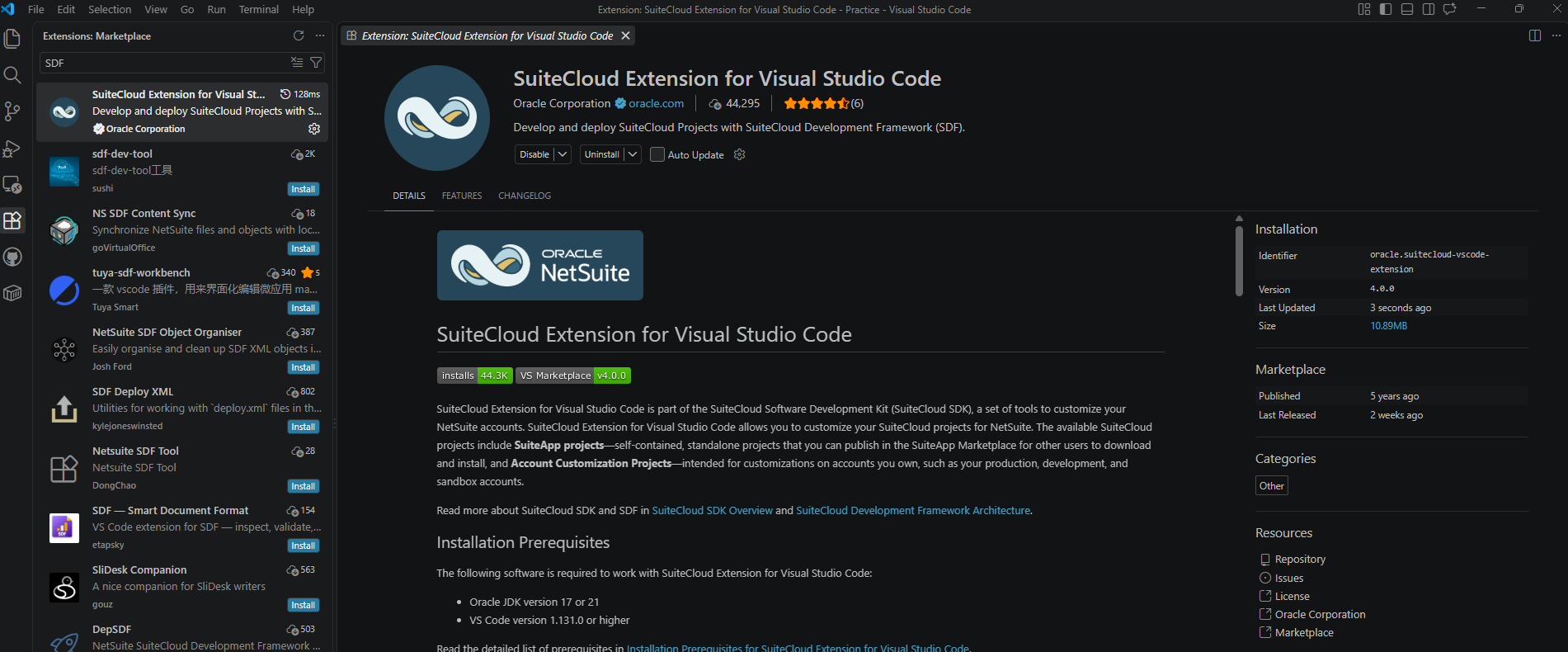Install the sdf-dev-tool extension

[304, 189]
